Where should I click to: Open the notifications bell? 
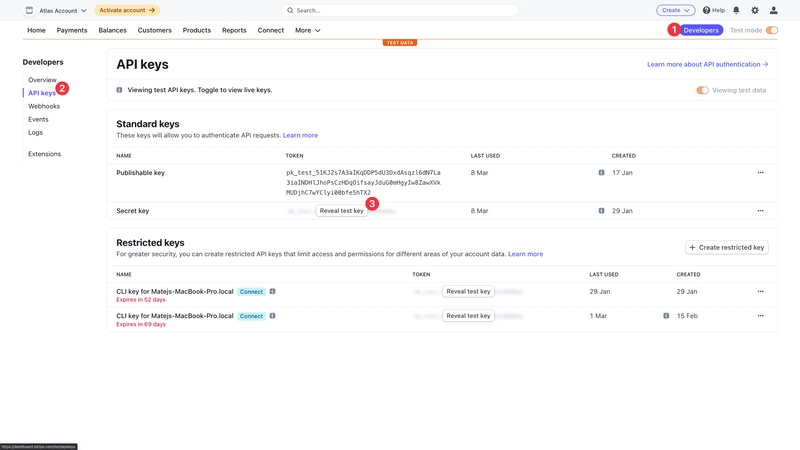pos(736,10)
